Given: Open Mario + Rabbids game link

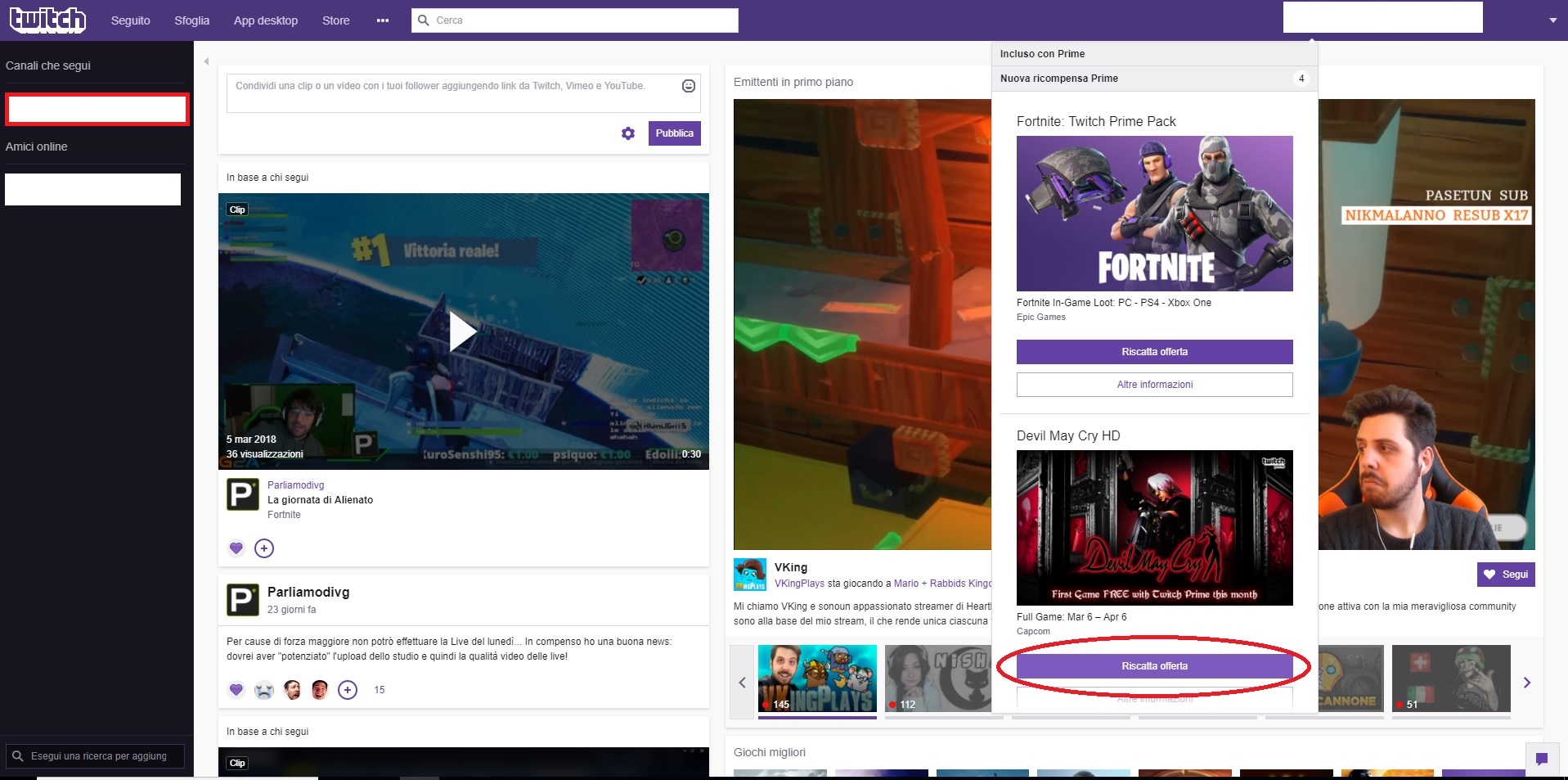Looking at the screenshot, I should [942, 584].
